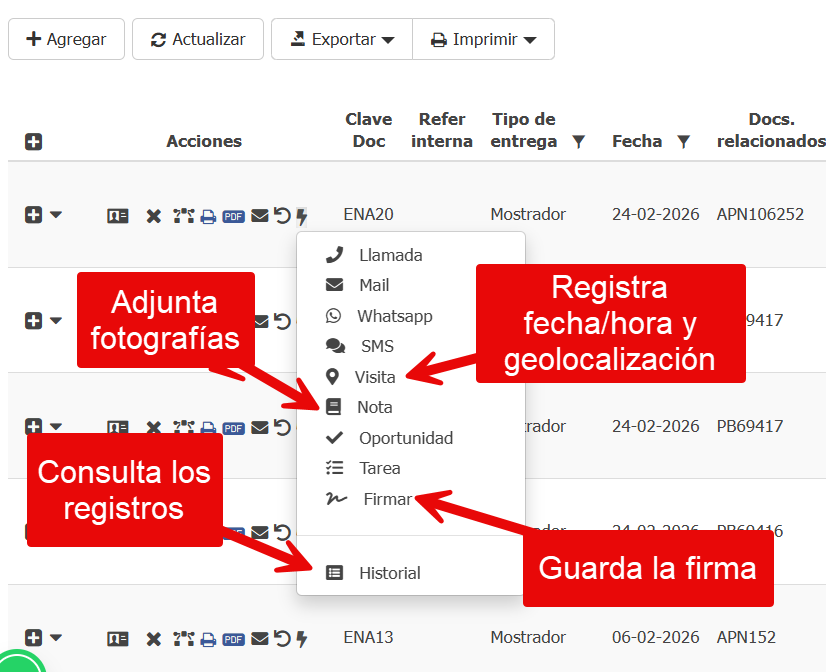Image resolution: width=826 pixels, height=672 pixels.
Task: Filter the Tipo de entrega column
Action: coord(578,142)
